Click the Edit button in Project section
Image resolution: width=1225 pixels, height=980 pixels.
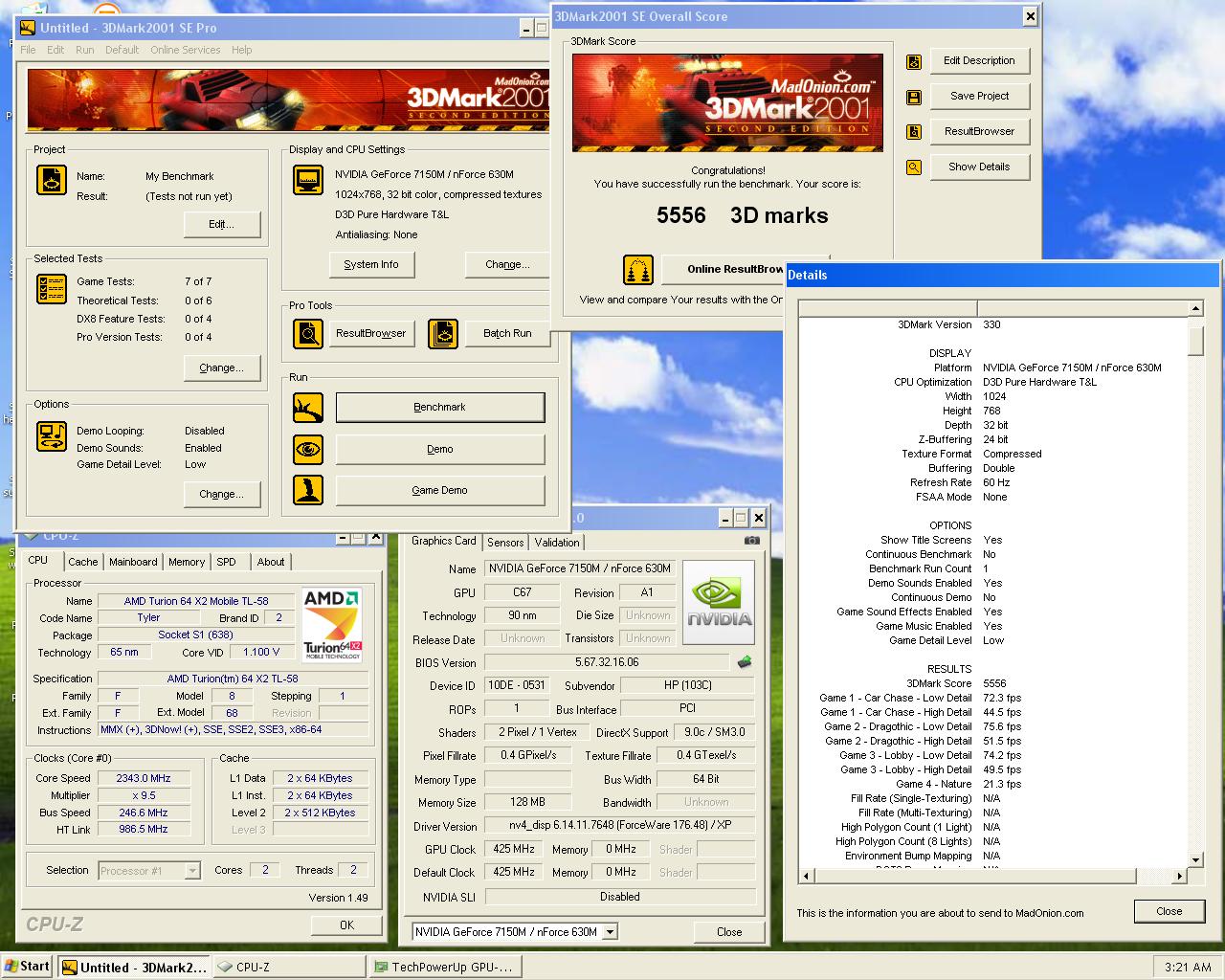pos(222,224)
